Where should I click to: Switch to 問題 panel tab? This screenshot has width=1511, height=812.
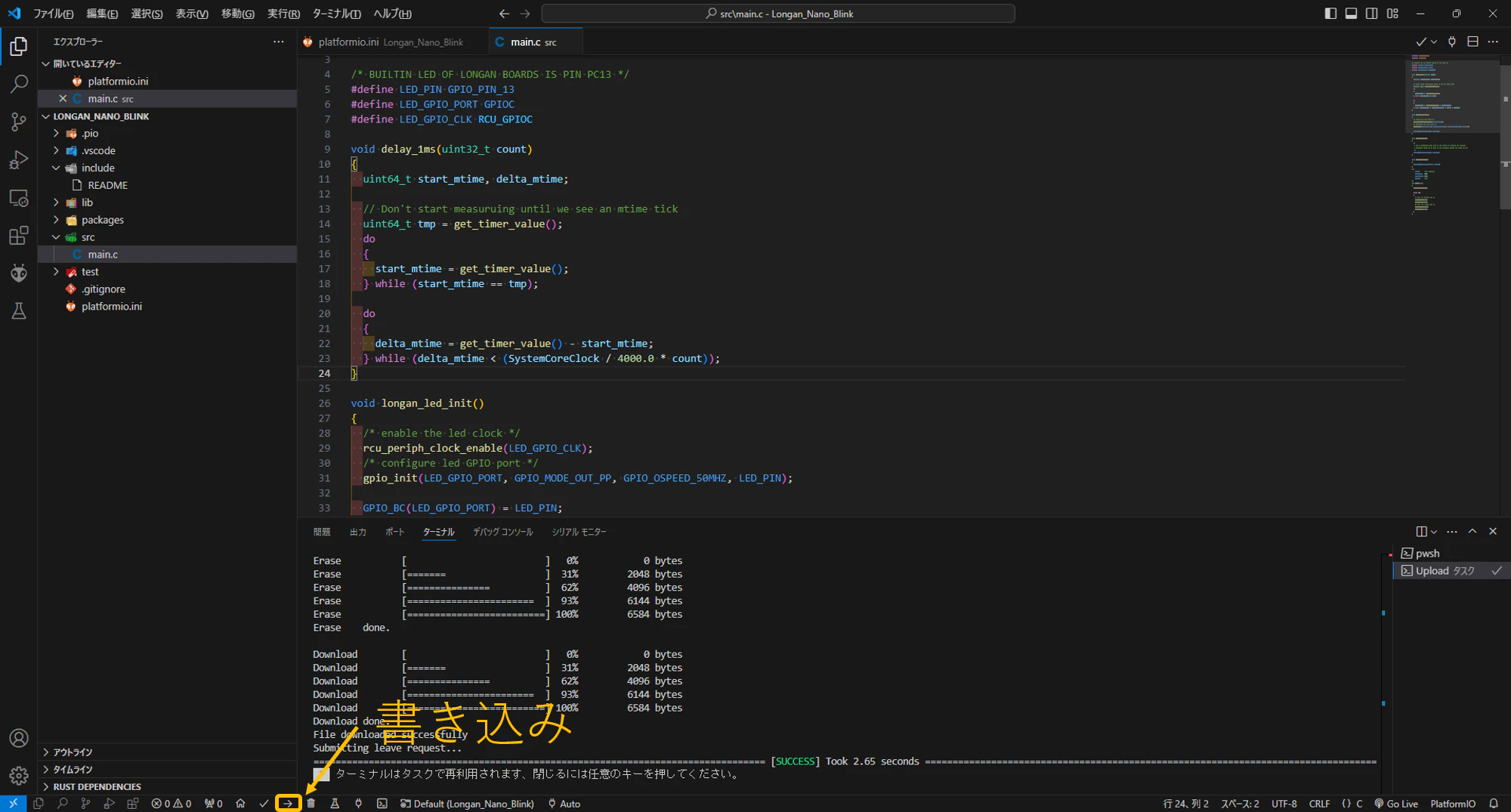322,532
